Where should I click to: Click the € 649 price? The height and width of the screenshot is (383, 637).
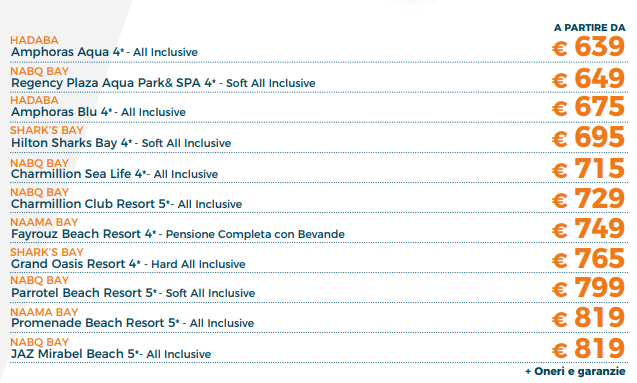point(588,78)
